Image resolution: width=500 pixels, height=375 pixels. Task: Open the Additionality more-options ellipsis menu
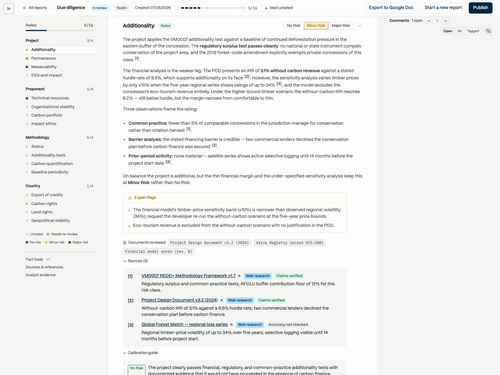coord(360,26)
